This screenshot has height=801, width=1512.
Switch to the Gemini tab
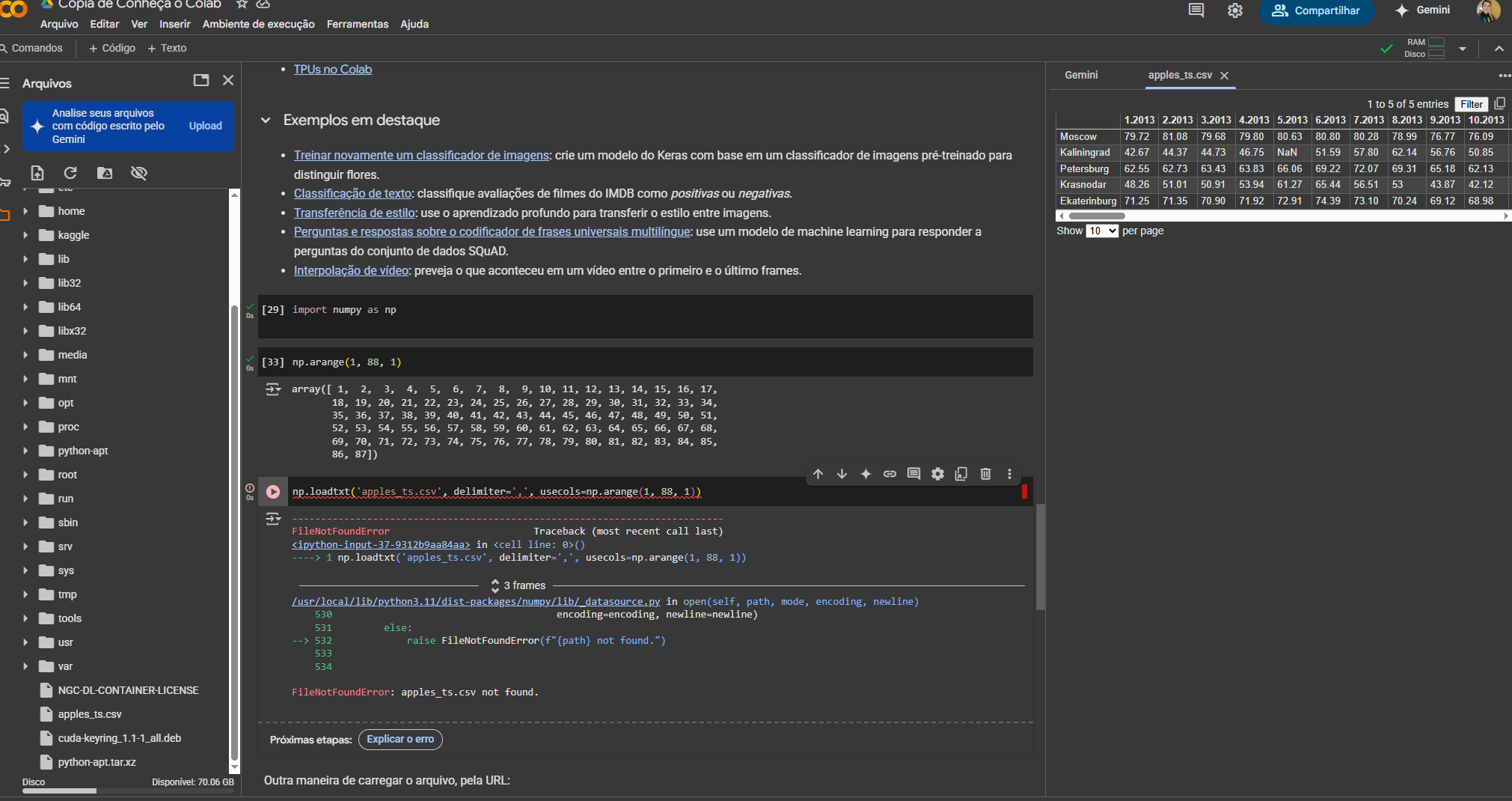1081,75
